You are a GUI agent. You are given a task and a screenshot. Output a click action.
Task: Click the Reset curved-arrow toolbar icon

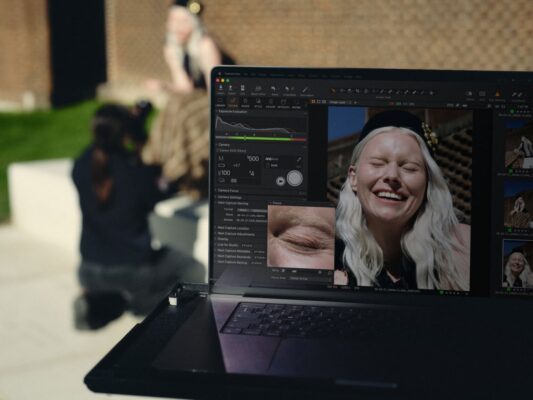274,90
